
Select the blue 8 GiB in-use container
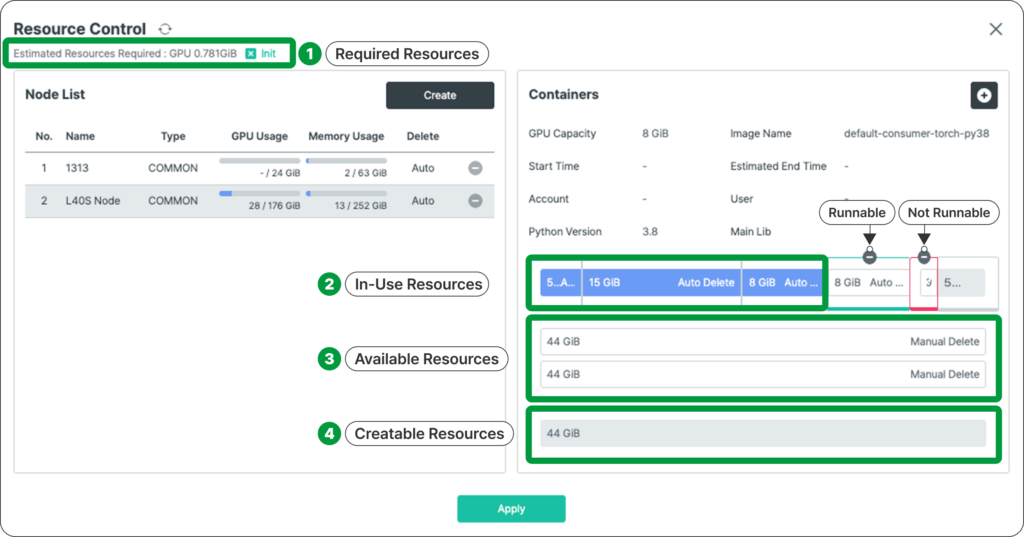click(x=782, y=283)
